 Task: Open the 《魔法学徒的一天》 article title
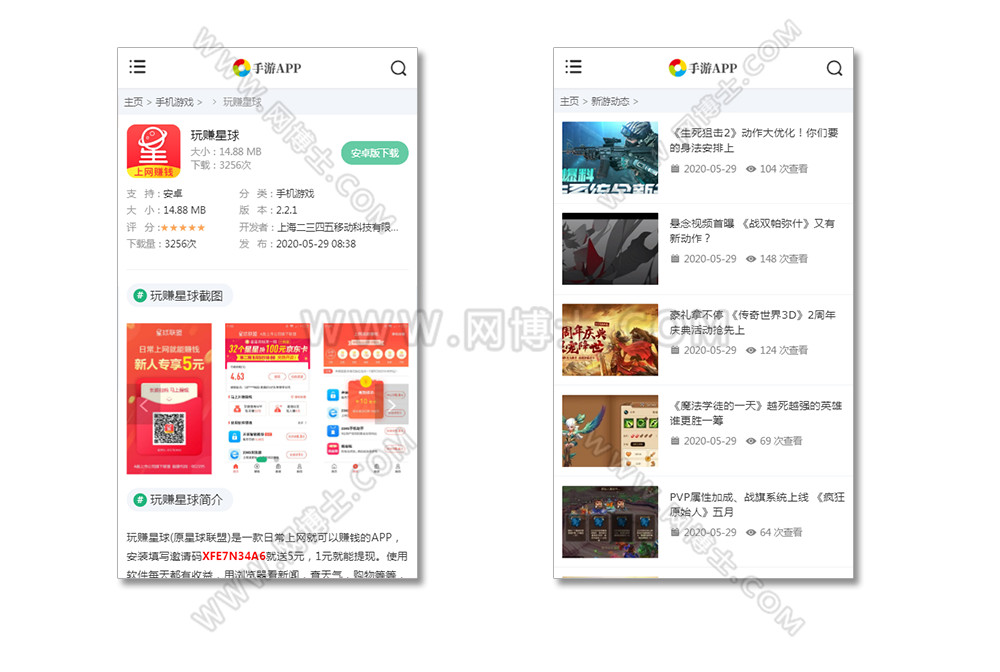[756, 413]
